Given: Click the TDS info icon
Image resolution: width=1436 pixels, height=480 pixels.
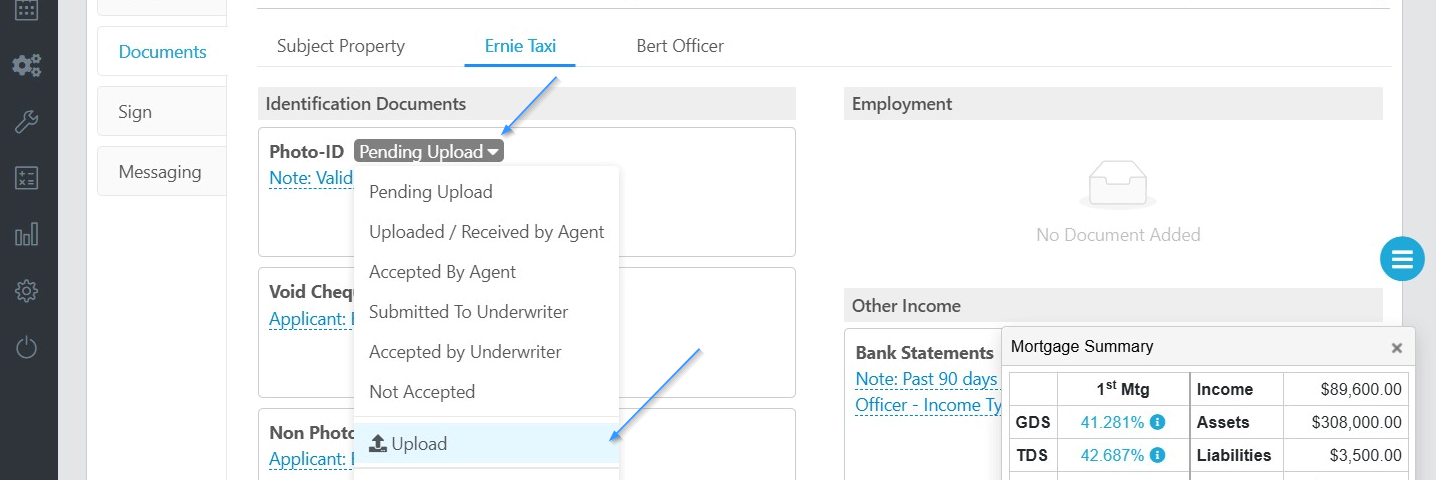Looking at the screenshot, I should tap(1157, 455).
